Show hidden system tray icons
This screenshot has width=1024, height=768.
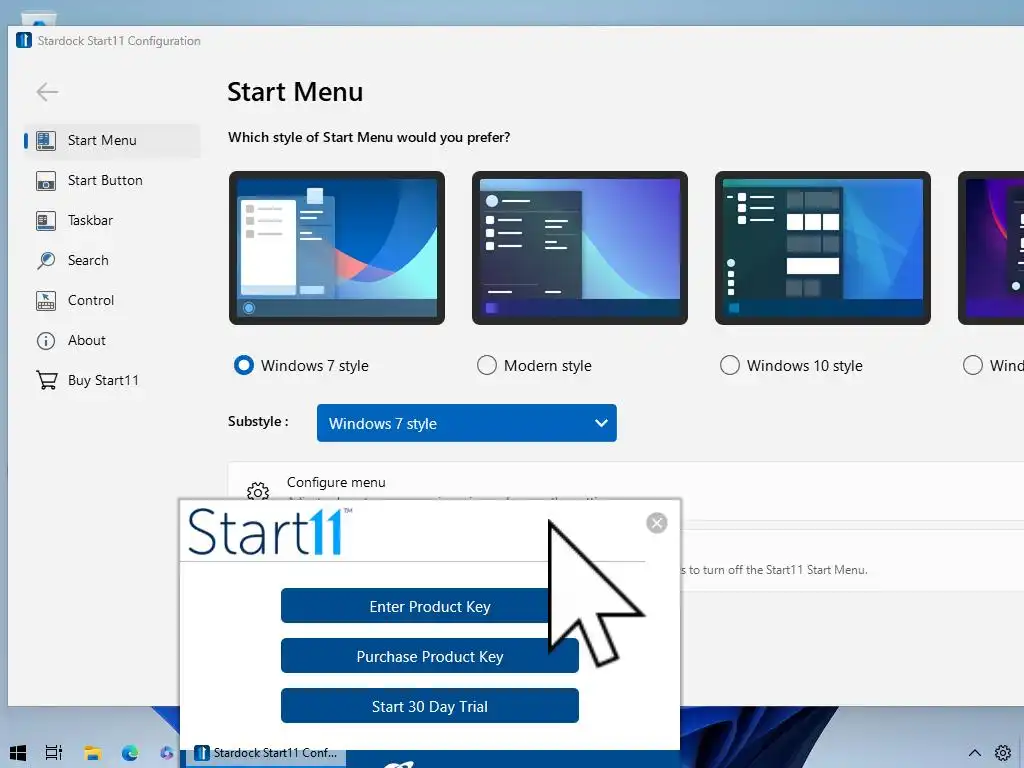pos(974,753)
